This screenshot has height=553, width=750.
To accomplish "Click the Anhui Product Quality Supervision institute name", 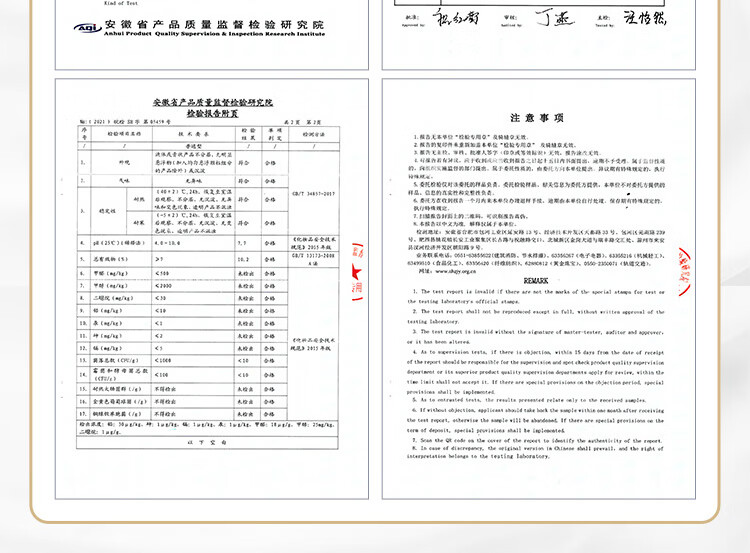I will click(x=215, y=31).
